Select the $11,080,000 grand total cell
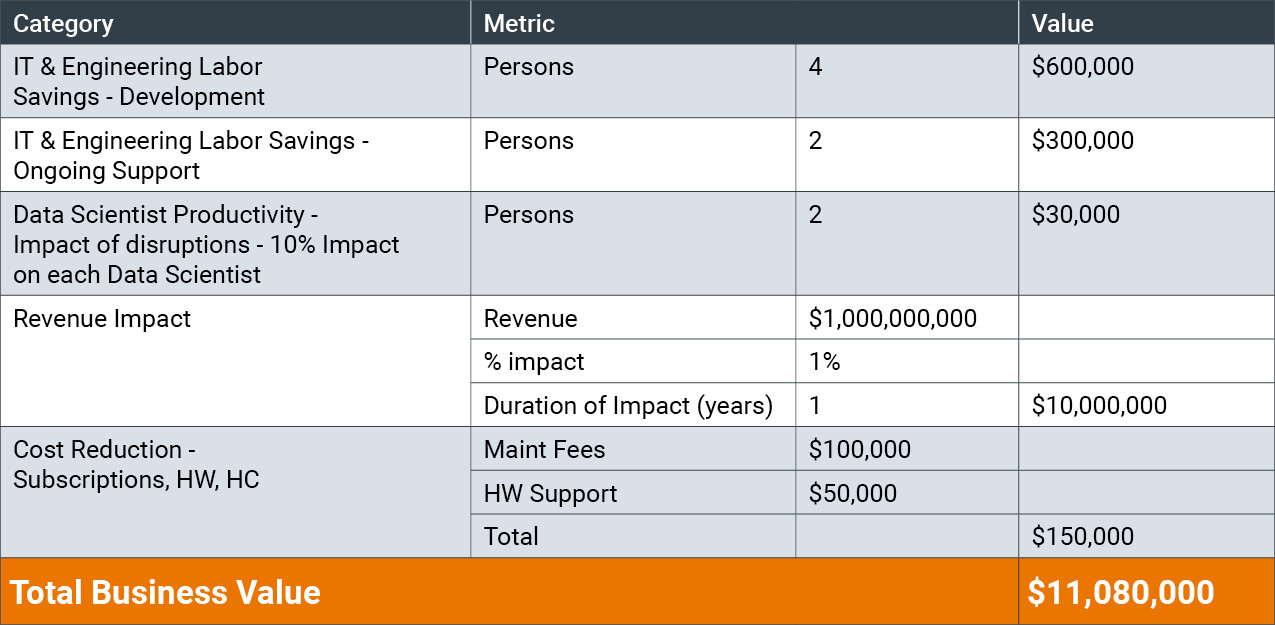Viewport: 1275px width, 625px height. (1121, 592)
